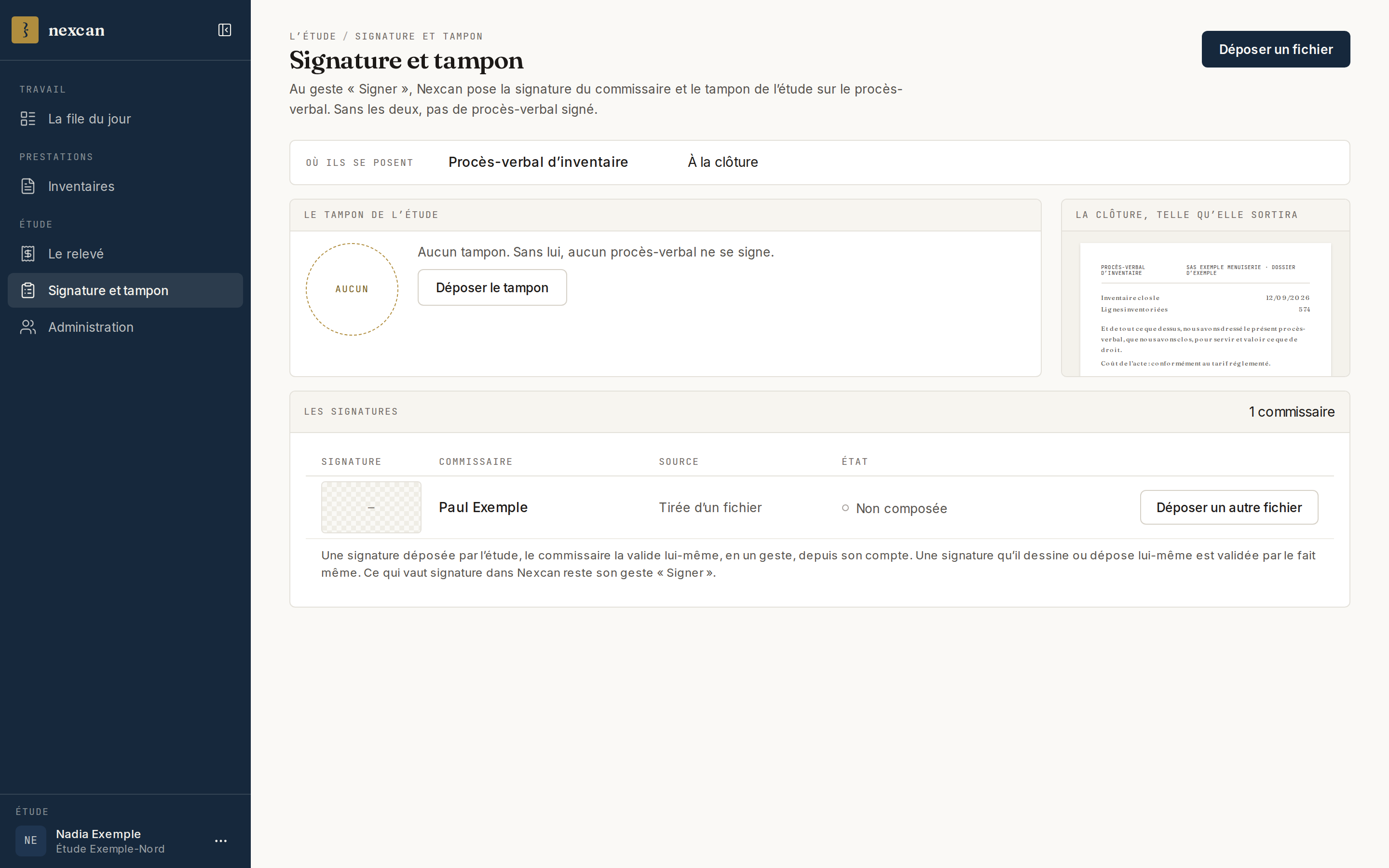Click the L'ÉTUDE breadcrumb link

coord(313,36)
